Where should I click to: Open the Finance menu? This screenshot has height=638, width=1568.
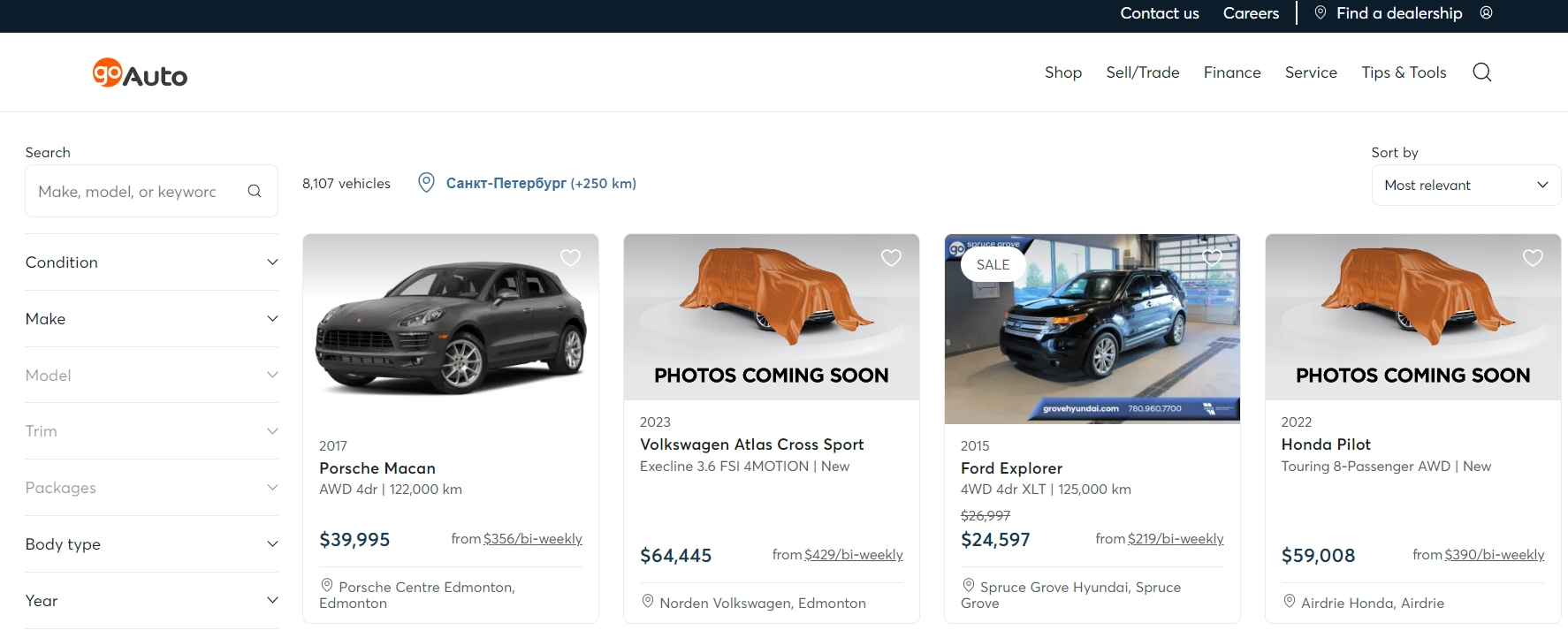click(1232, 72)
